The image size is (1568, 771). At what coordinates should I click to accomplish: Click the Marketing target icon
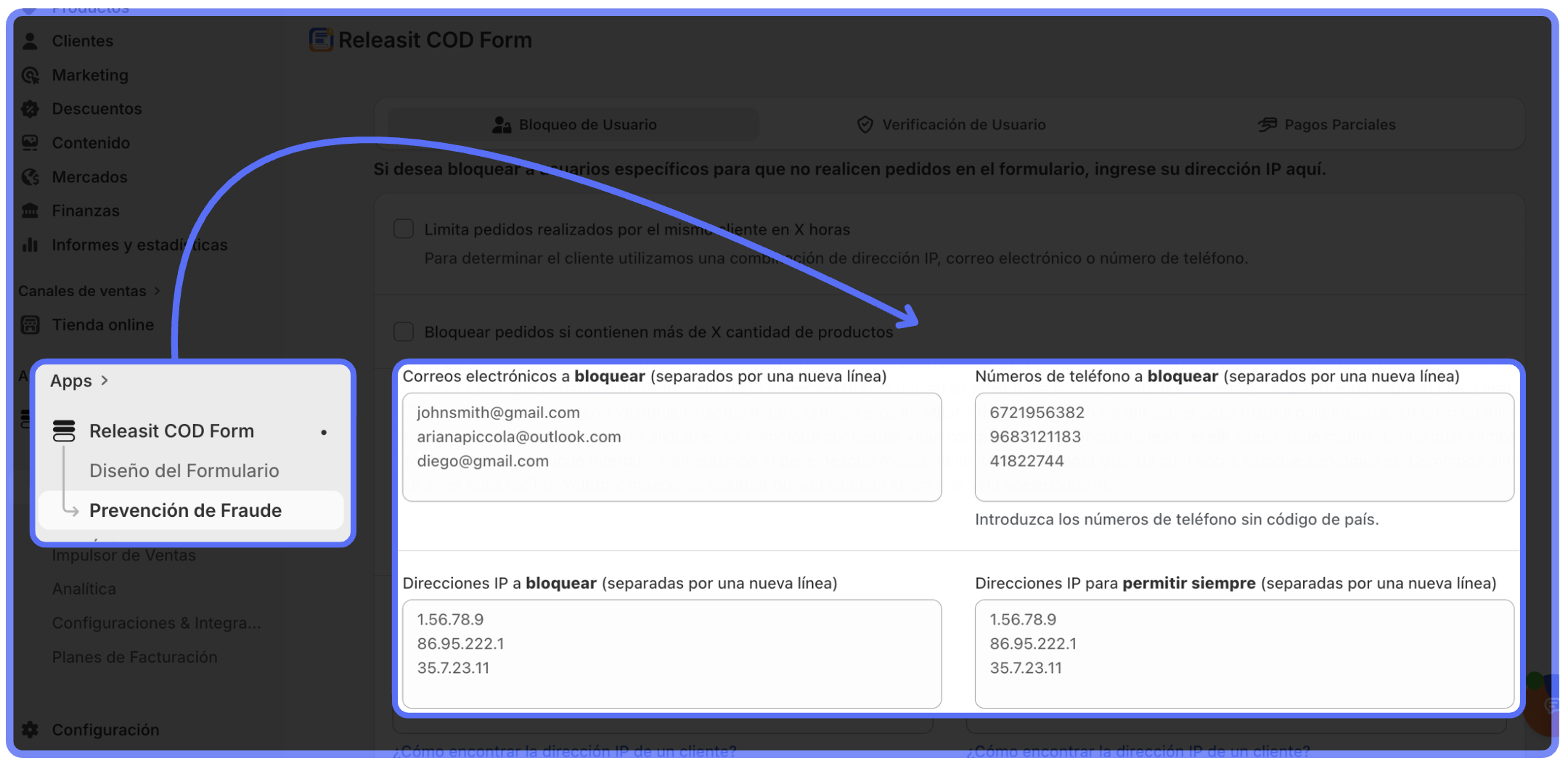click(x=30, y=76)
